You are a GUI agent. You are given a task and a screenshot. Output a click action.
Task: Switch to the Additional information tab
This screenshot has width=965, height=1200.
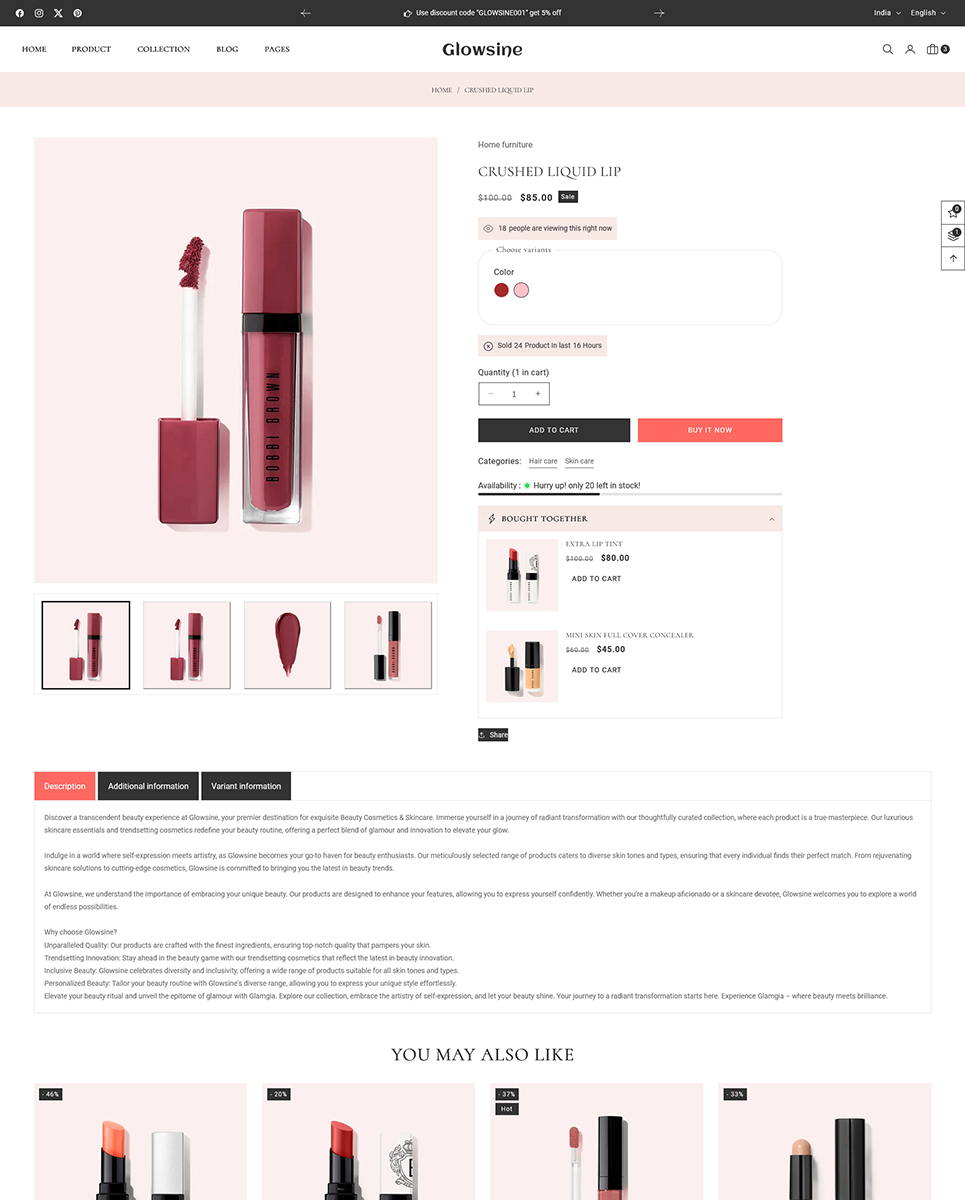[148, 786]
